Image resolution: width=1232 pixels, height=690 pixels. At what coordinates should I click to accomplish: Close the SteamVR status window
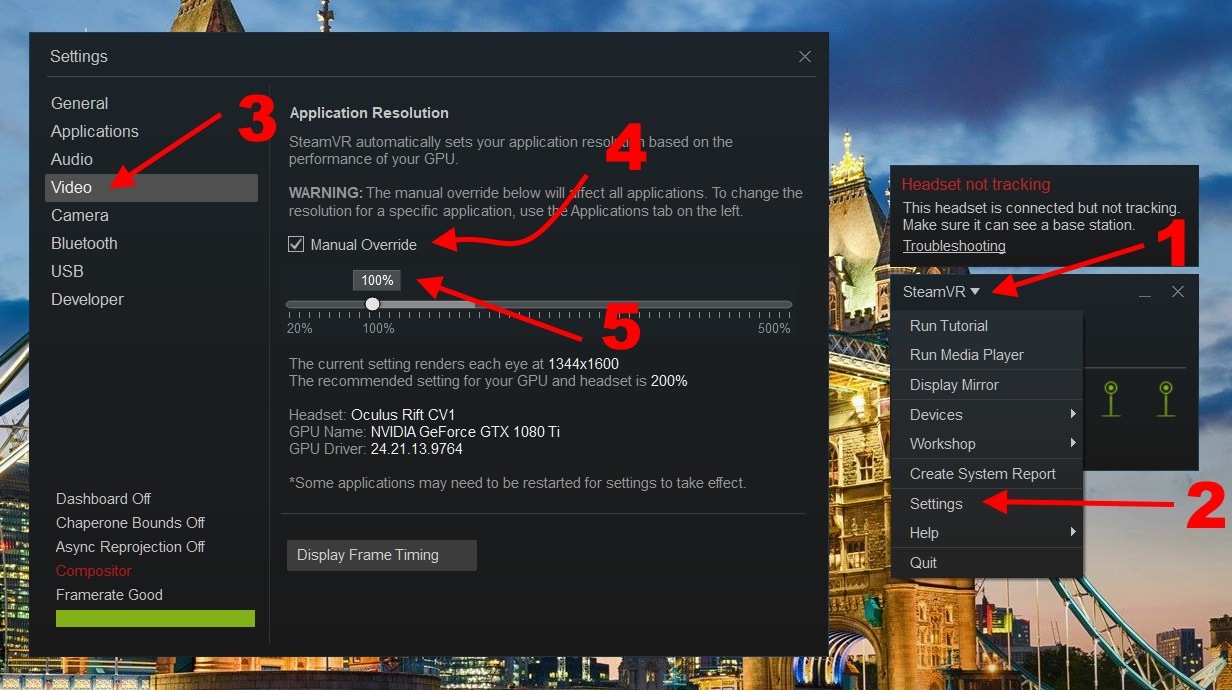(1178, 292)
